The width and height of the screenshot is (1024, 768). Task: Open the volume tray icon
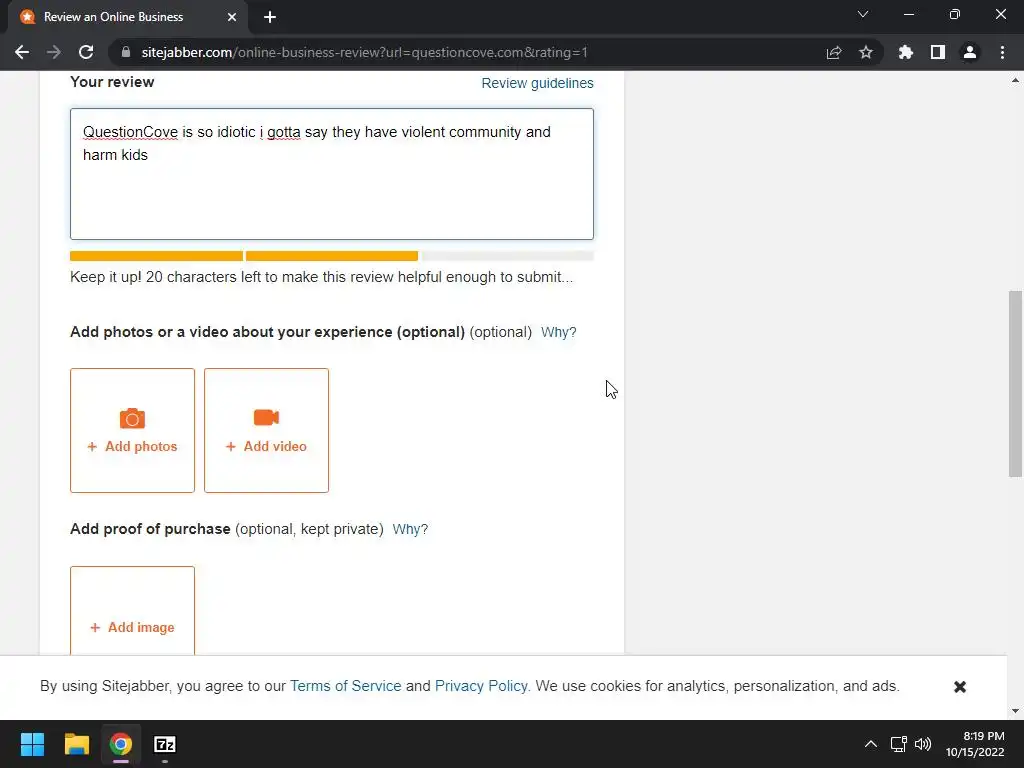tap(923, 744)
